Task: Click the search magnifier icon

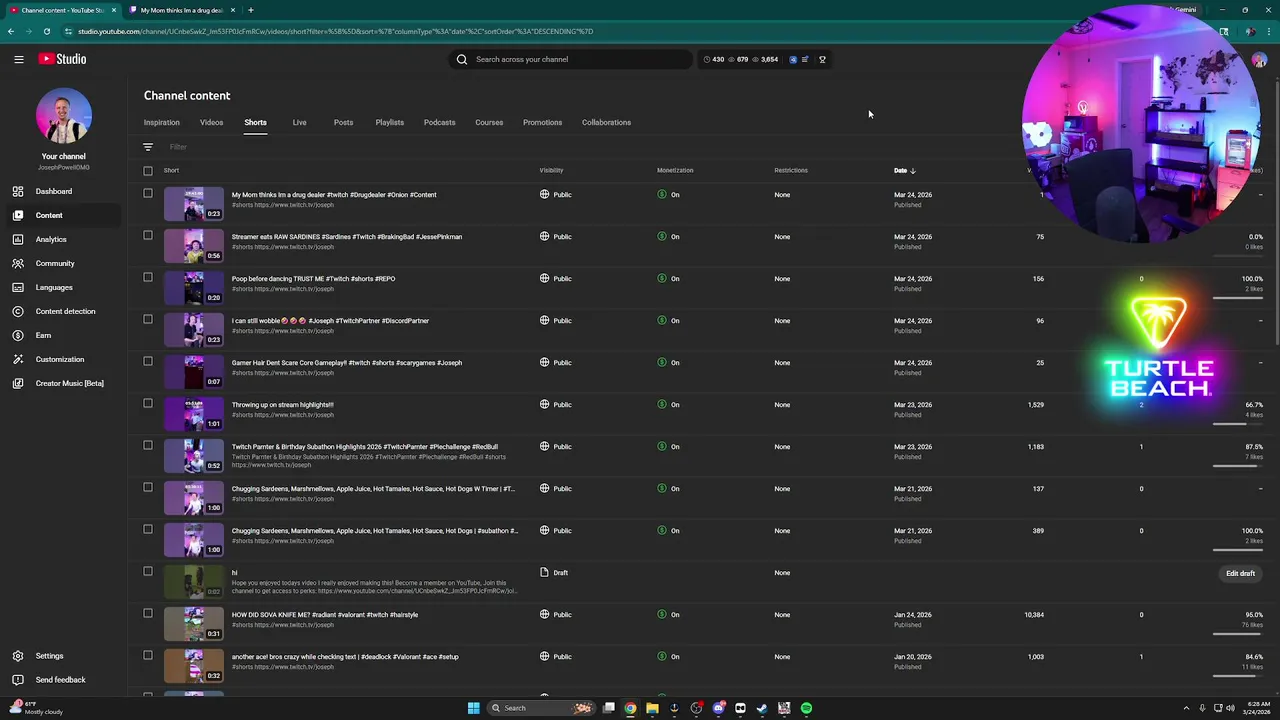Action: 462,59
